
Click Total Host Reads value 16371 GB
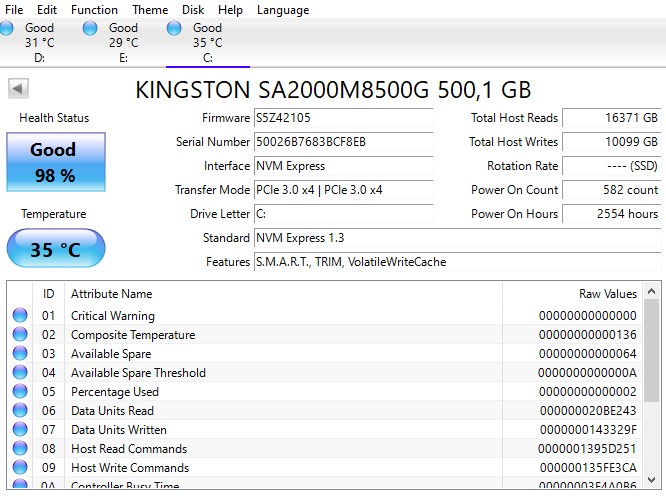612,118
